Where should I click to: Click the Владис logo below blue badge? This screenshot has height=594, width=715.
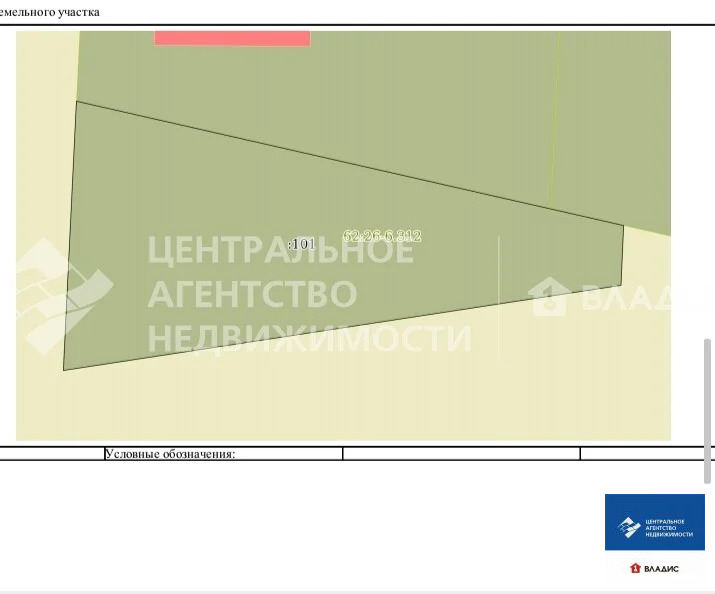pyautogui.click(x=655, y=568)
